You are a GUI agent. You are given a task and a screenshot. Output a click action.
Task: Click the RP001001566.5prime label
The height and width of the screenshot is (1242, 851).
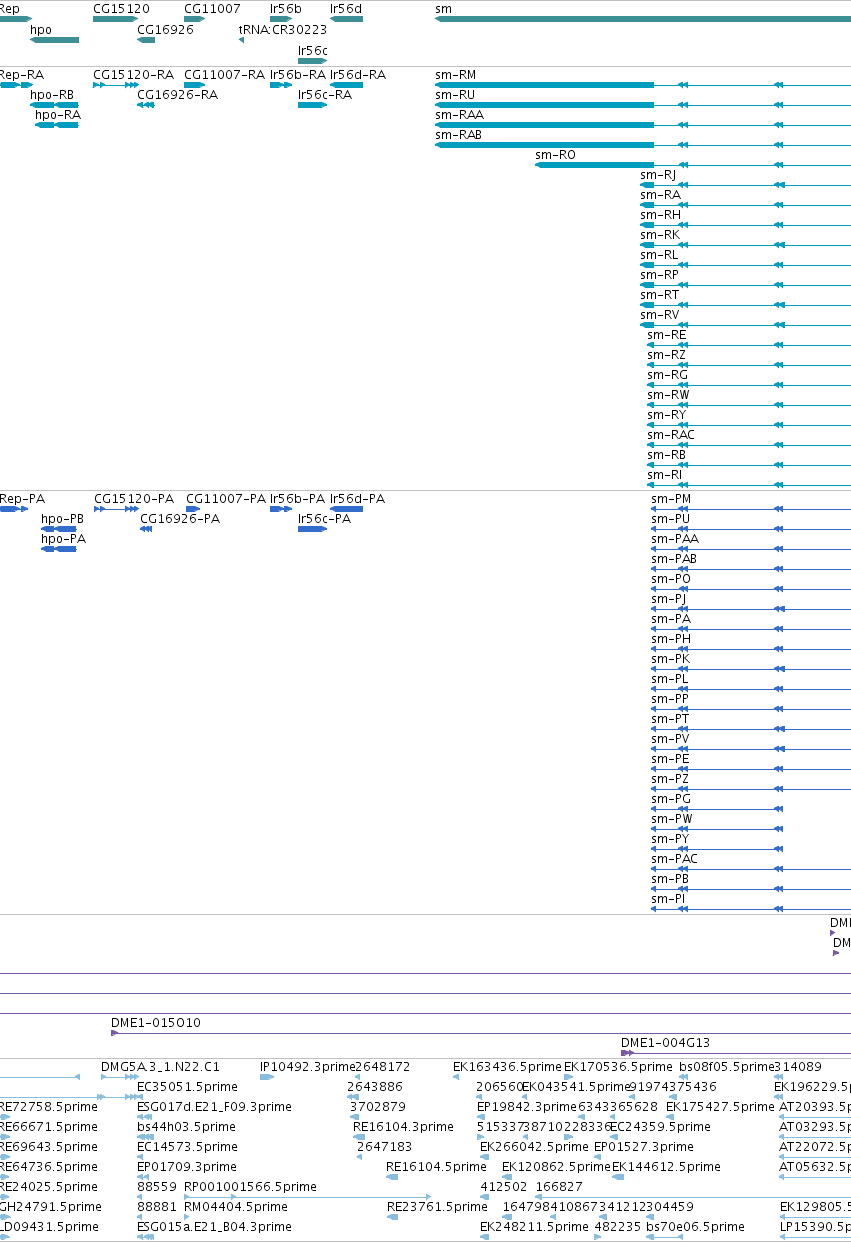pos(250,1187)
